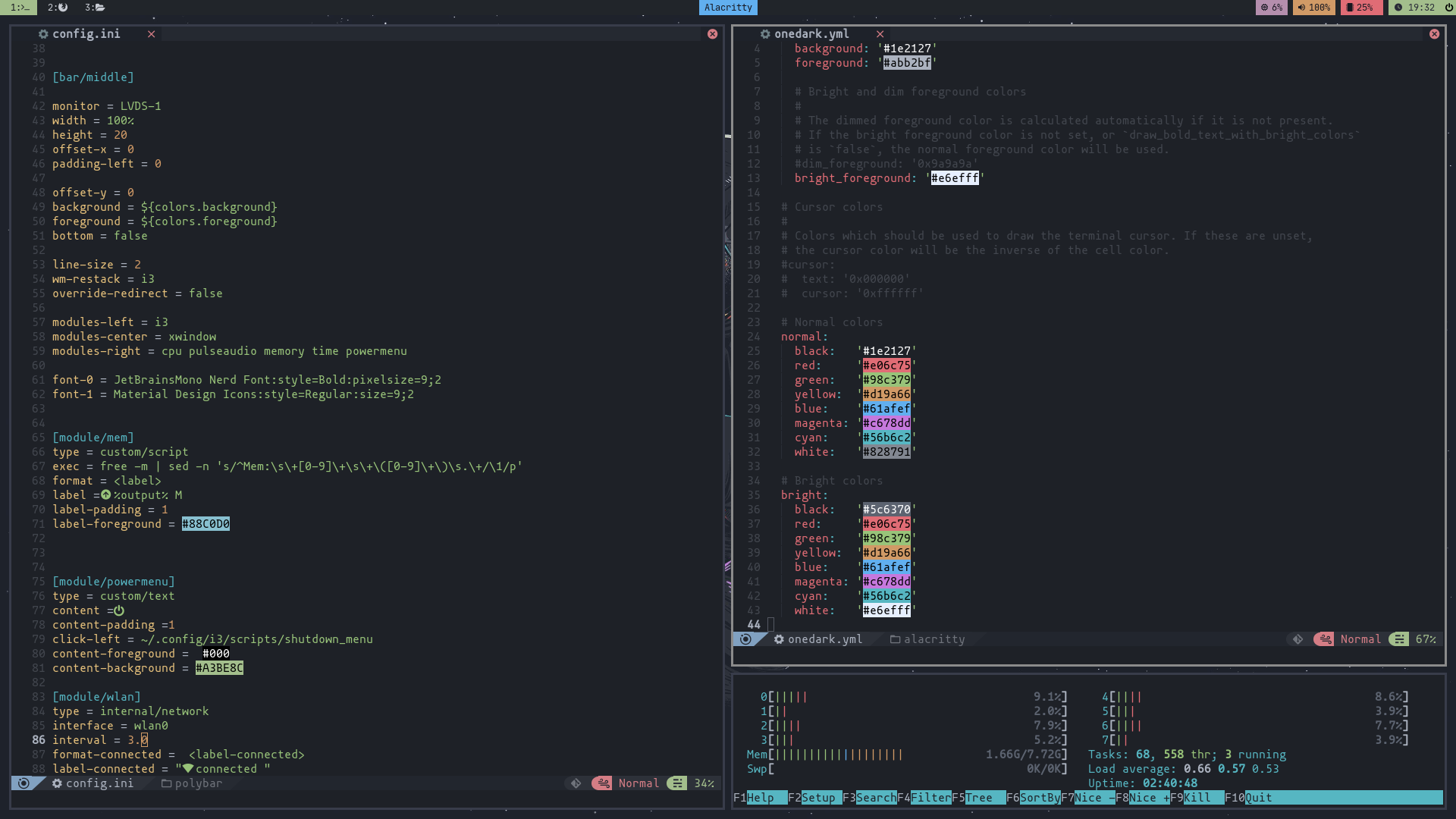Screen dimensions: 1456x819
Task: Click the [bar/middle] section header
Action: (x=93, y=77)
